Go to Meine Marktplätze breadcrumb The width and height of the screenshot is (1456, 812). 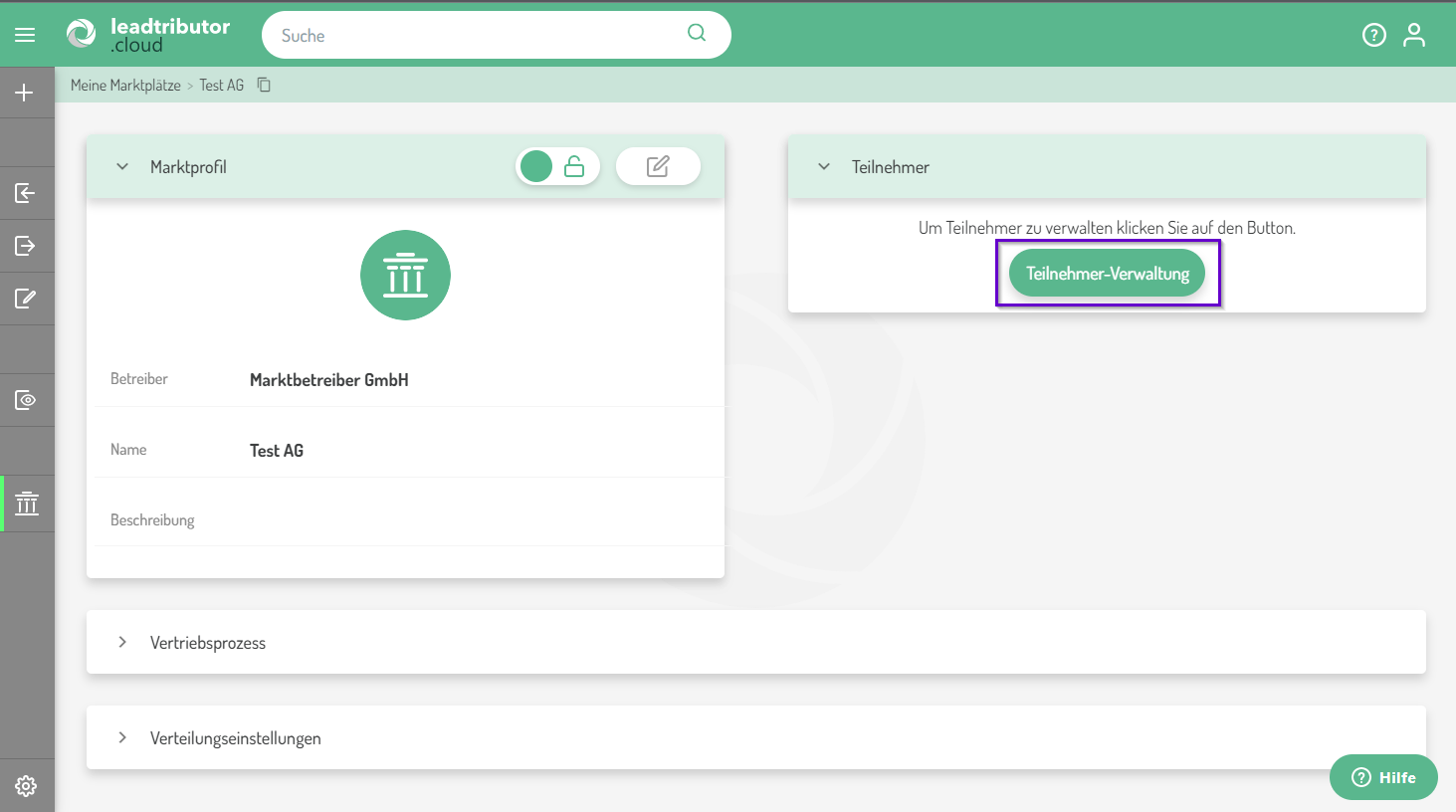point(125,86)
